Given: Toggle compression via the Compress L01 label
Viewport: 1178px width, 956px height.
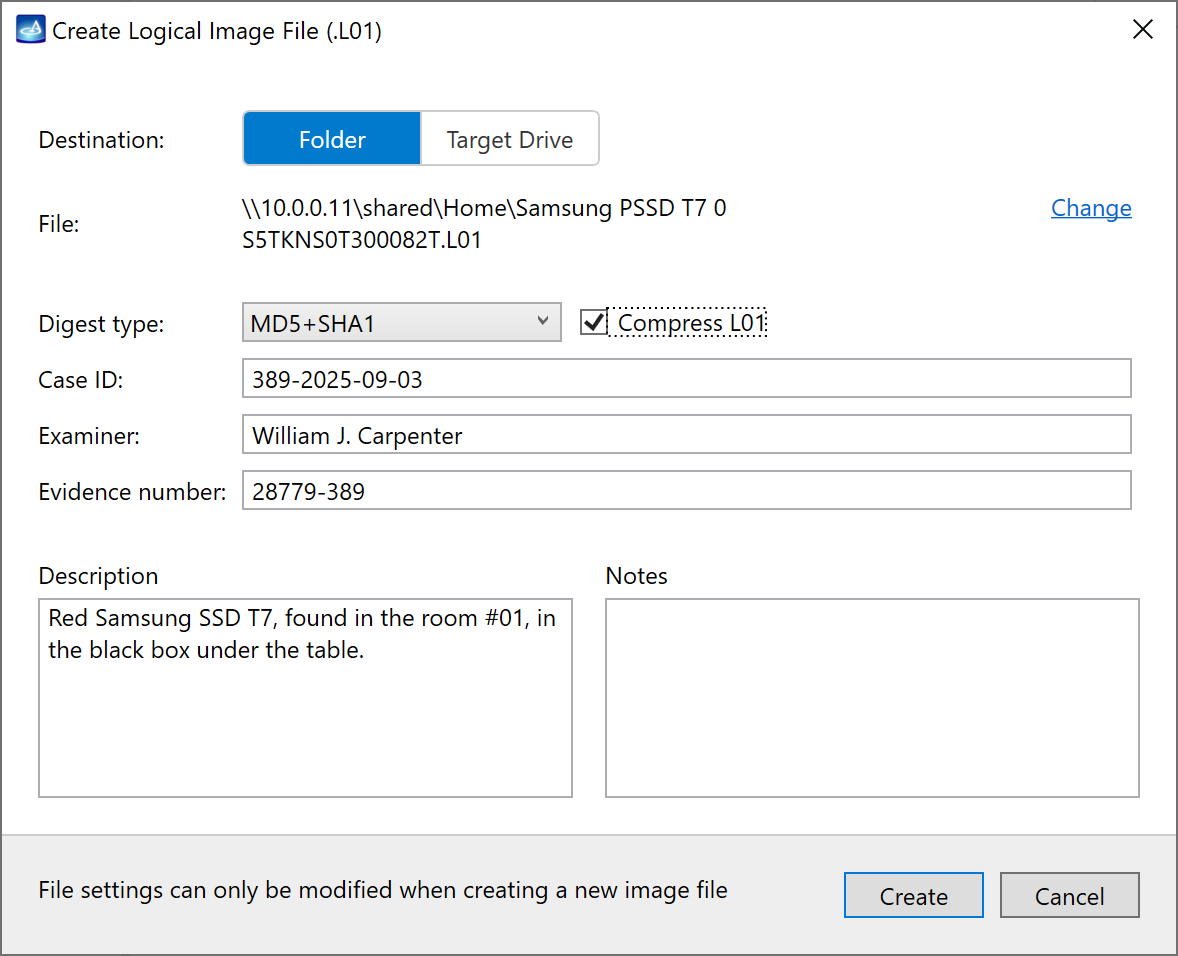Looking at the screenshot, I should 690,322.
